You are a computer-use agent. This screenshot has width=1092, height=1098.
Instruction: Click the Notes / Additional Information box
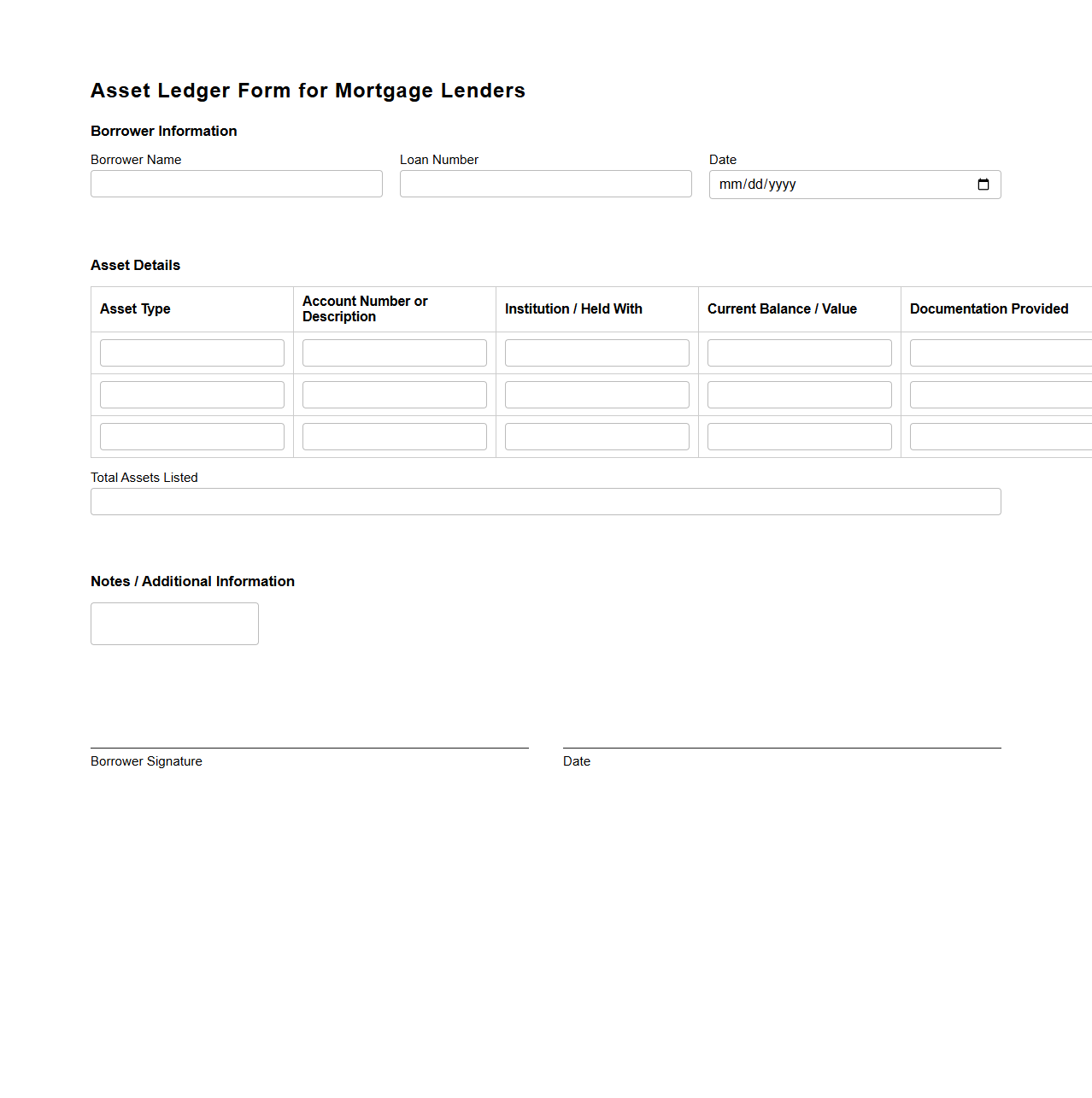174,623
